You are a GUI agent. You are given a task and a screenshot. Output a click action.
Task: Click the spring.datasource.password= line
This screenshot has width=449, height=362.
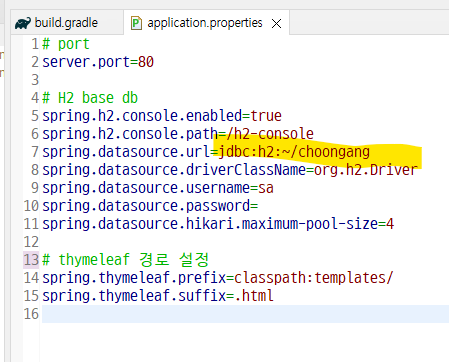(x=150, y=206)
